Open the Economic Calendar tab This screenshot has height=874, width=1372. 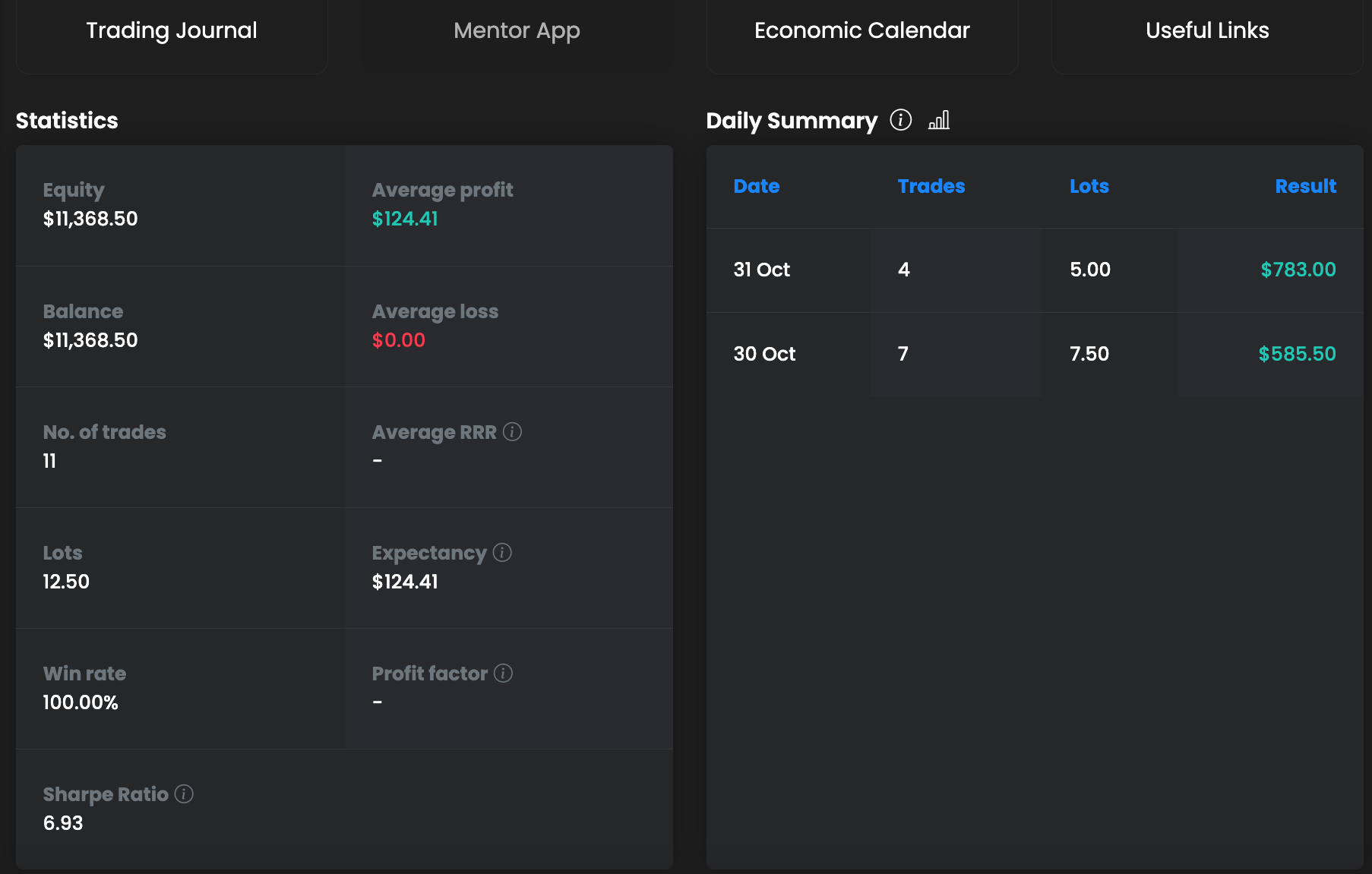point(862,31)
